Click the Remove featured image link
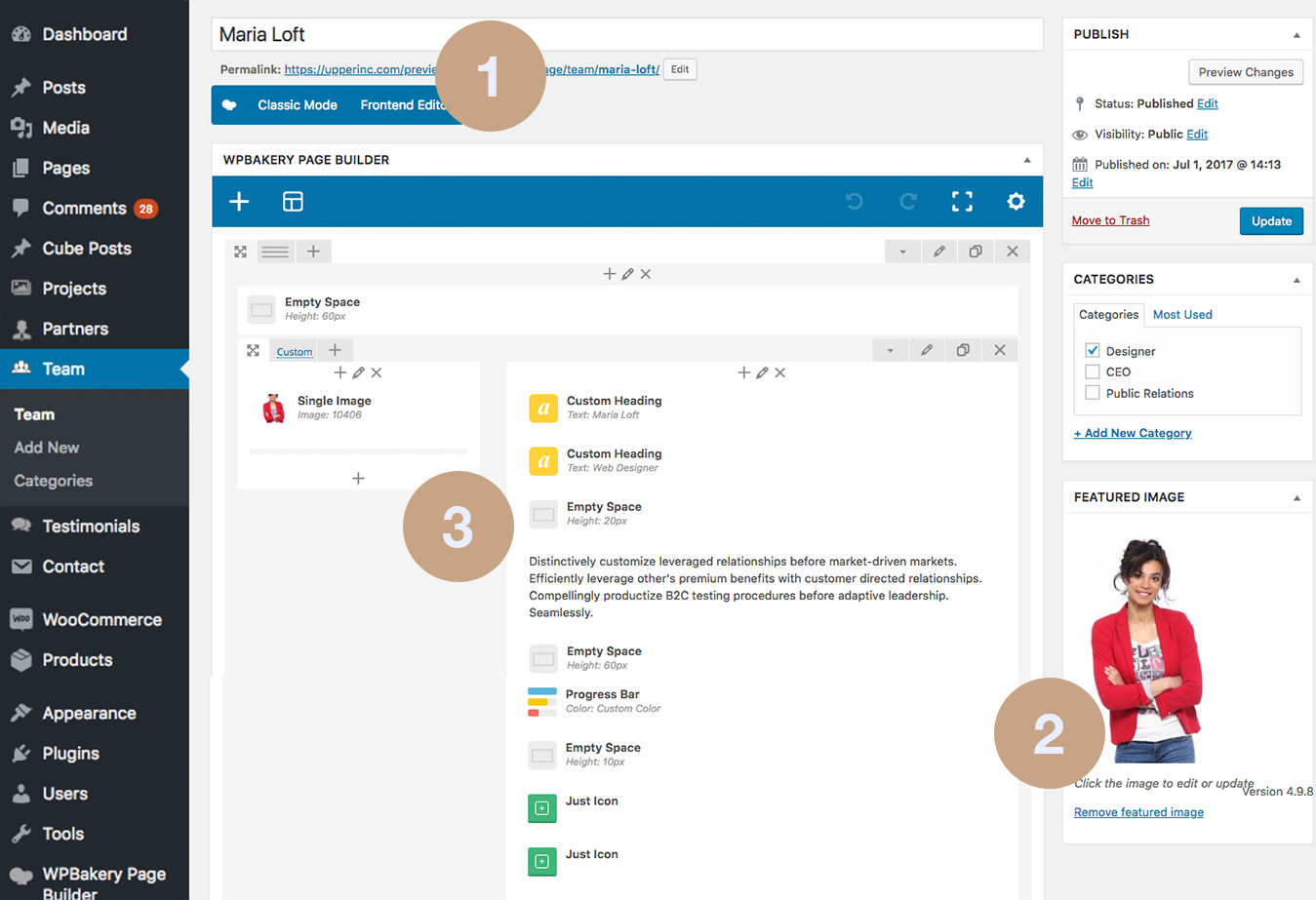 click(x=1138, y=812)
